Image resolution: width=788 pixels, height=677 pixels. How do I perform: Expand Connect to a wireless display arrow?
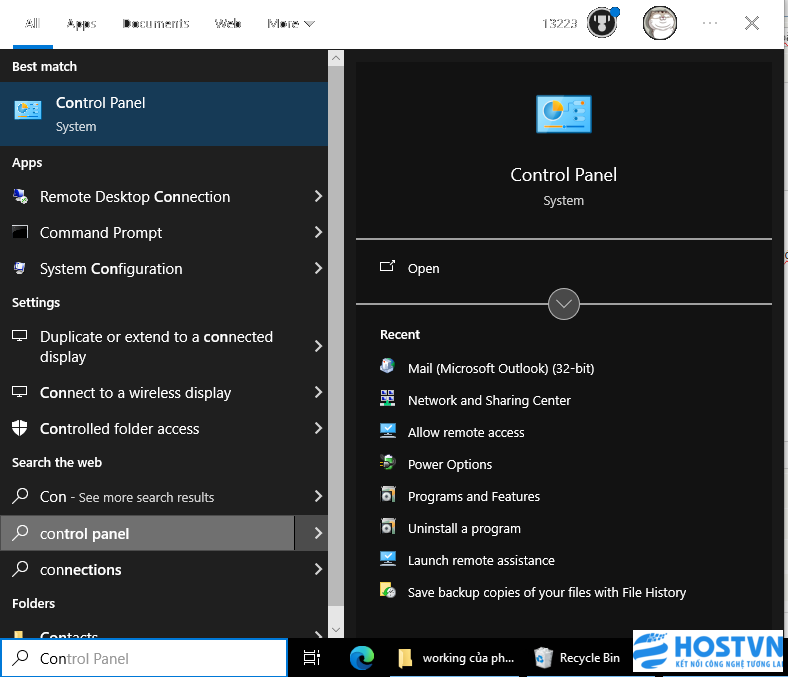point(318,392)
